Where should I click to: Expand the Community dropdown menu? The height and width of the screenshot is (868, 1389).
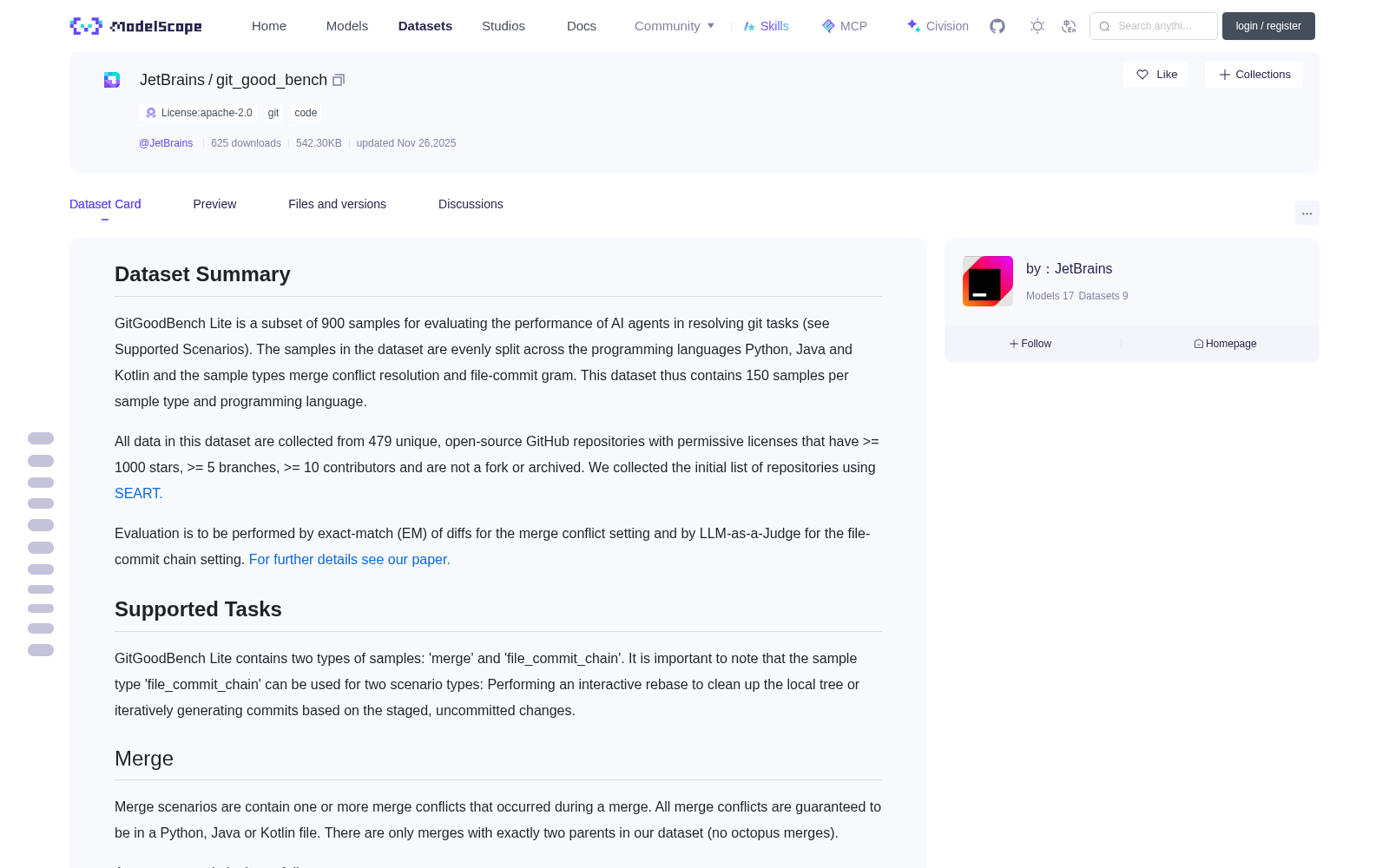coord(675,26)
